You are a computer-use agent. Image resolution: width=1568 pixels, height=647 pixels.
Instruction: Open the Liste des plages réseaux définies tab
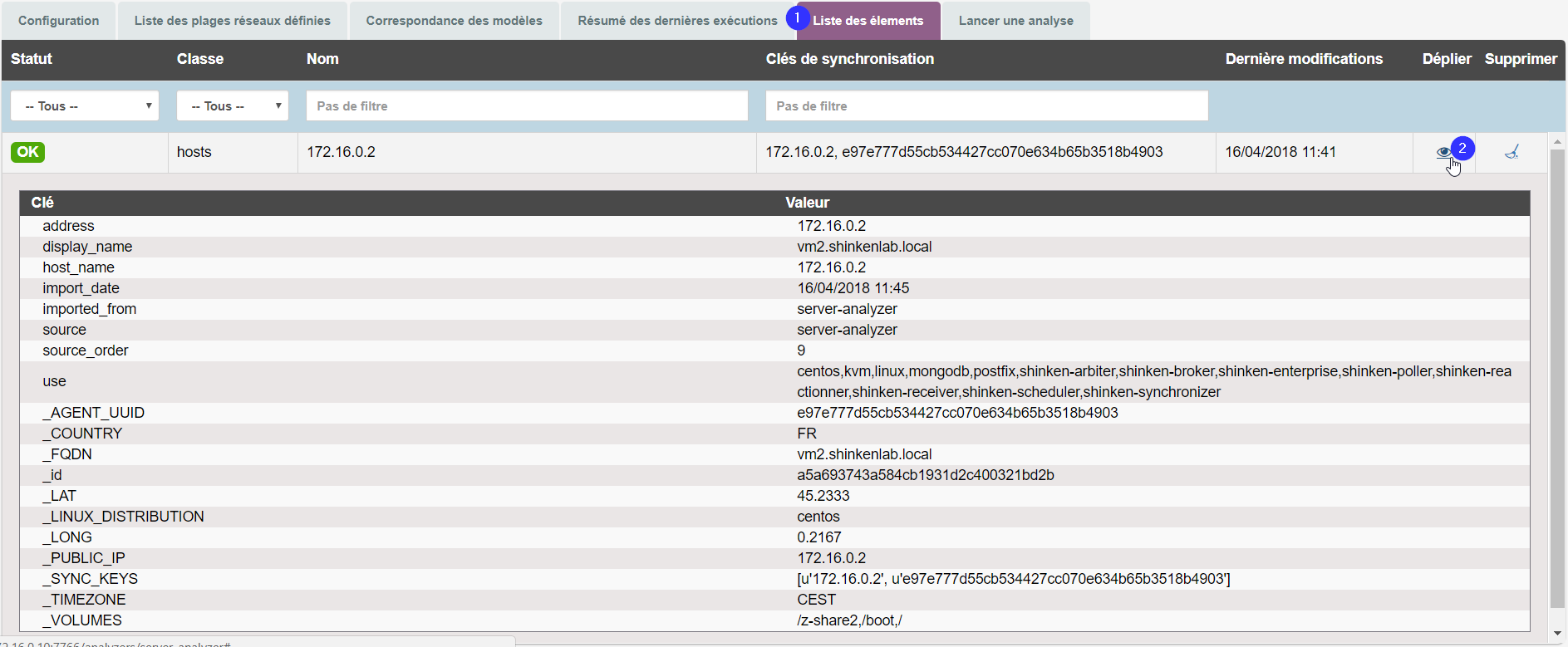click(233, 21)
